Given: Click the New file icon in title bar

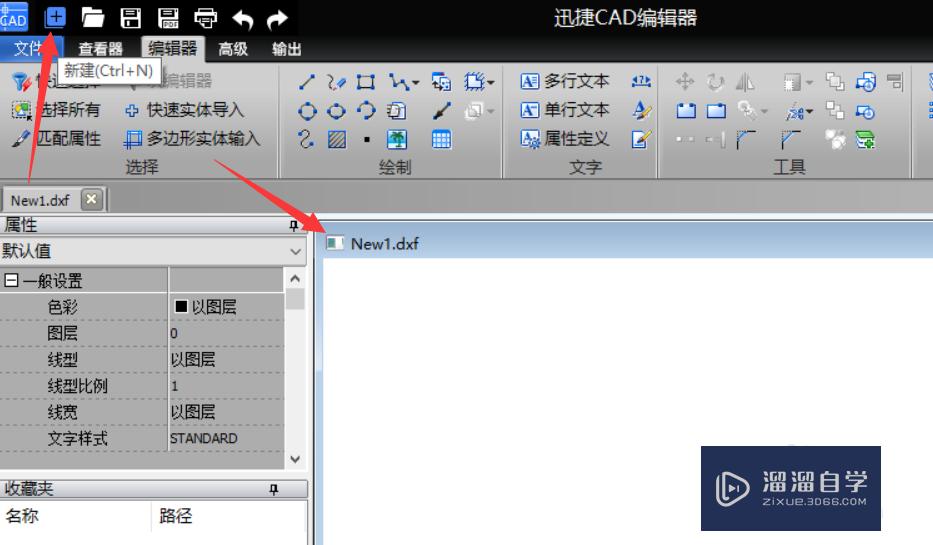Looking at the screenshot, I should [55, 17].
